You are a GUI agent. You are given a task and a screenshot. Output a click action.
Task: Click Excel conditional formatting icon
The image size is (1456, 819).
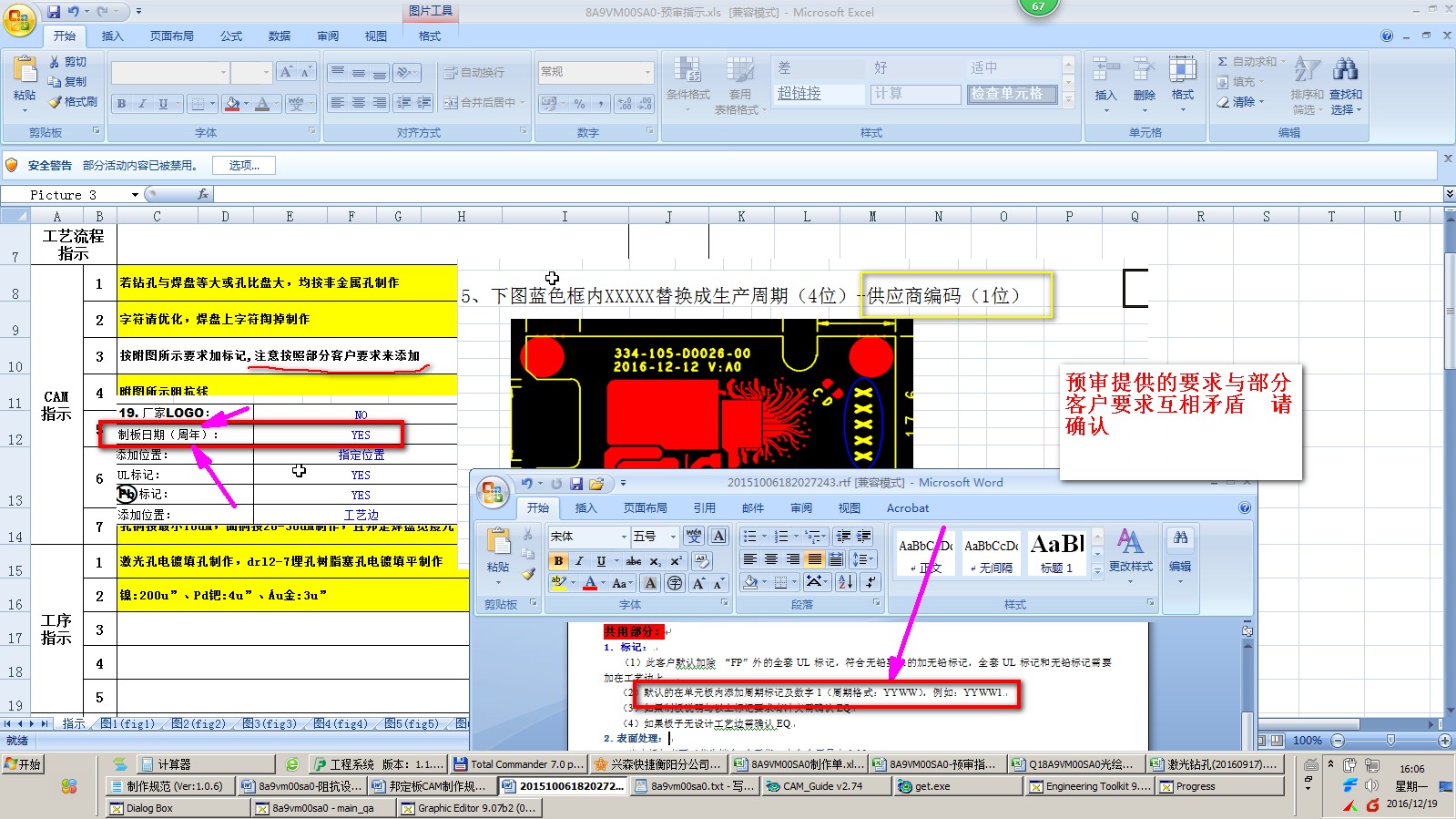click(687, 71)
